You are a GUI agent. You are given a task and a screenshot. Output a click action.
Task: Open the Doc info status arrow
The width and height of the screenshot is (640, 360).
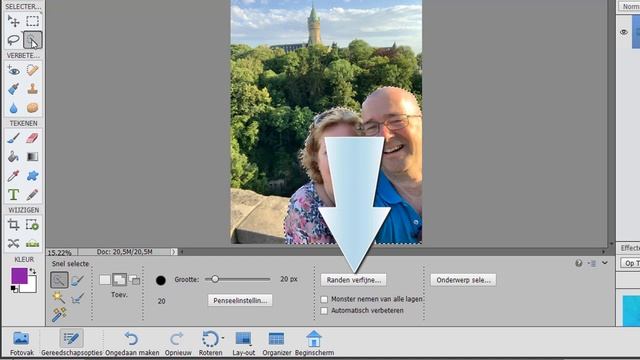173,252
